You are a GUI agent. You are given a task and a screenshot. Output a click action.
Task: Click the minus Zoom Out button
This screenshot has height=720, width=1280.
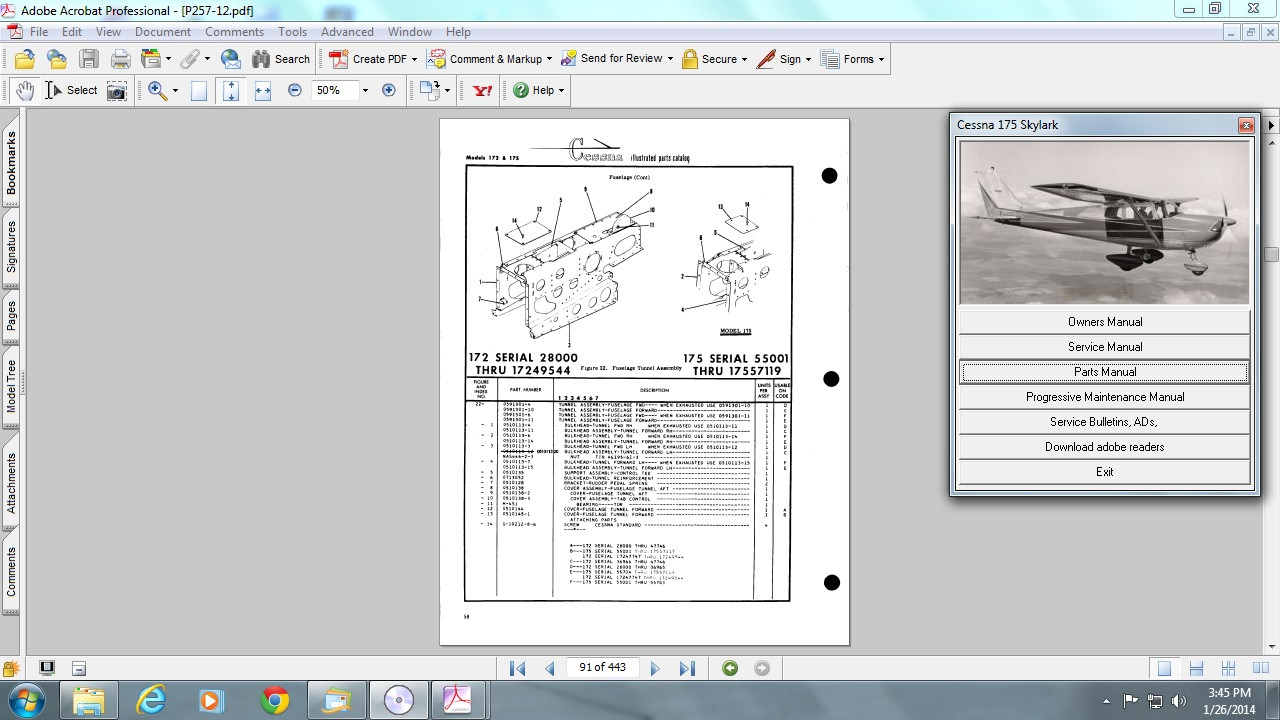click(295, 90)
